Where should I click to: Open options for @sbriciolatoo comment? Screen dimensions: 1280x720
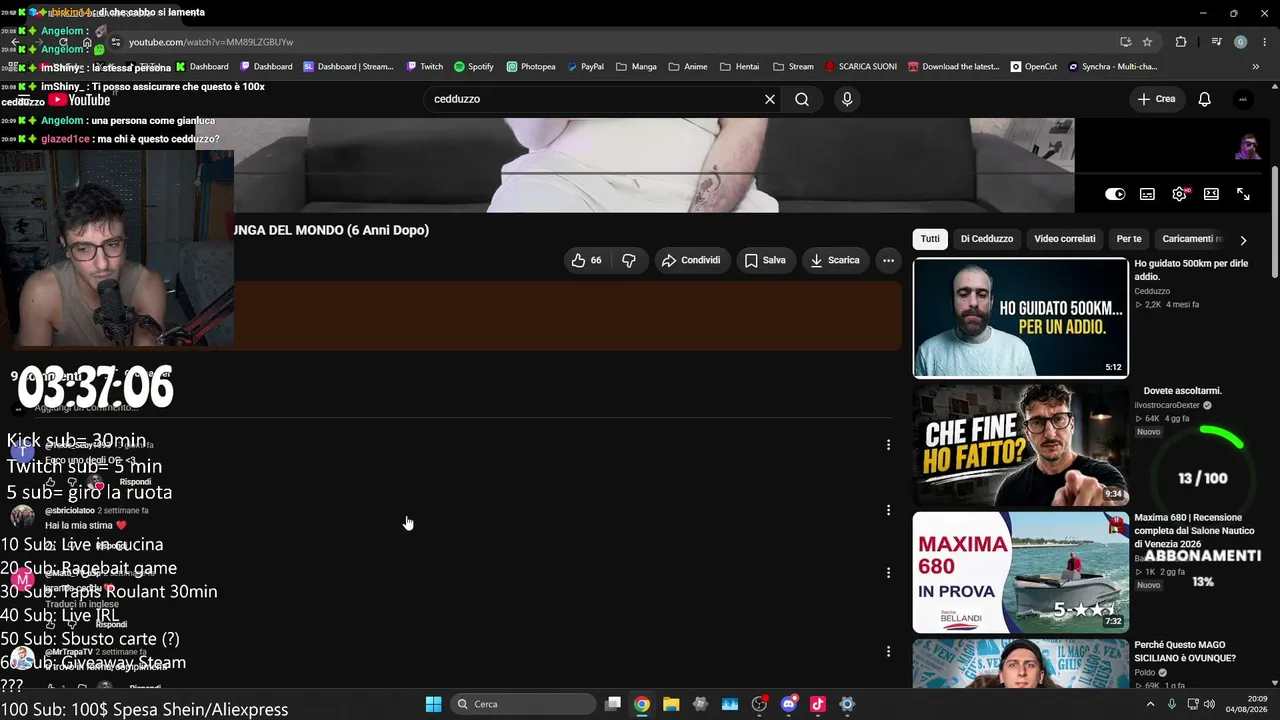click(888, 510)
